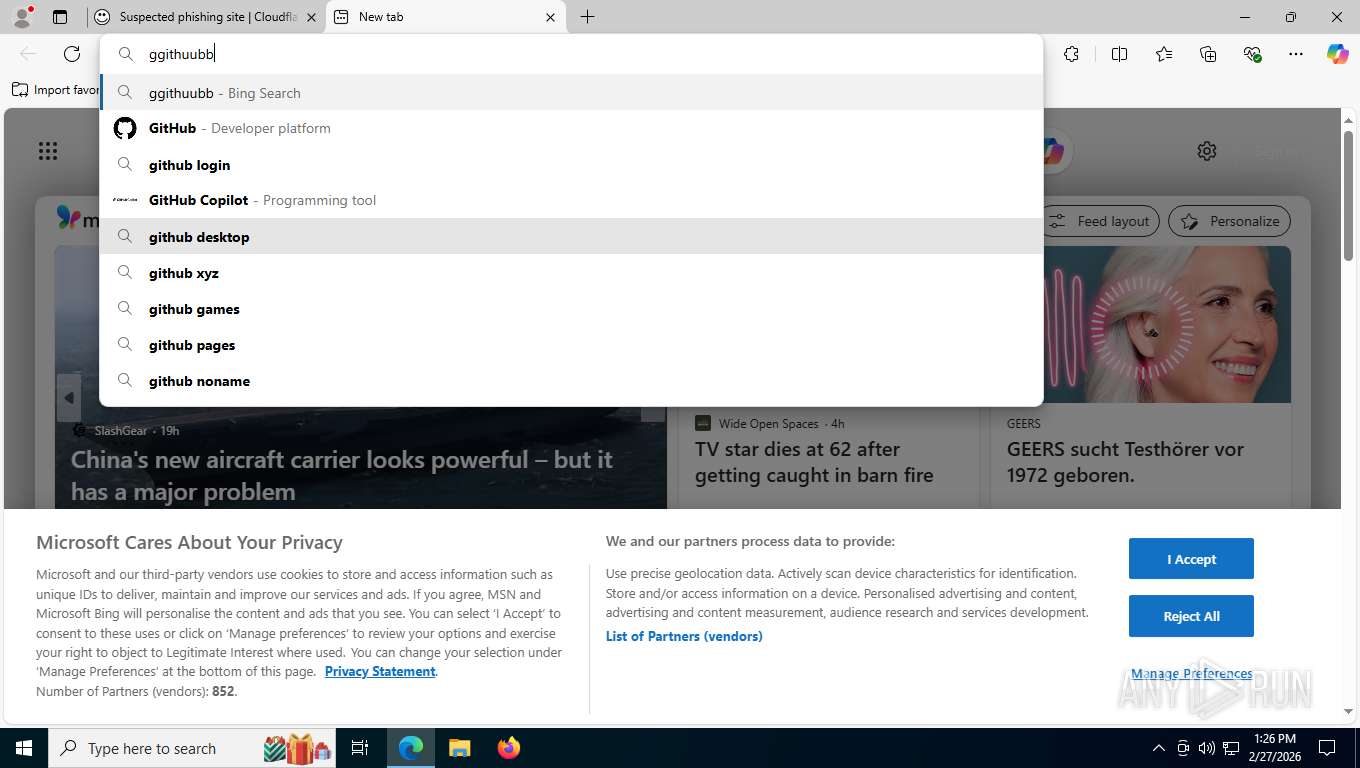The height and width of the screenshot is (768, 1360).
Task: Click the refresh page icon
Action: [x=72, y=54]
